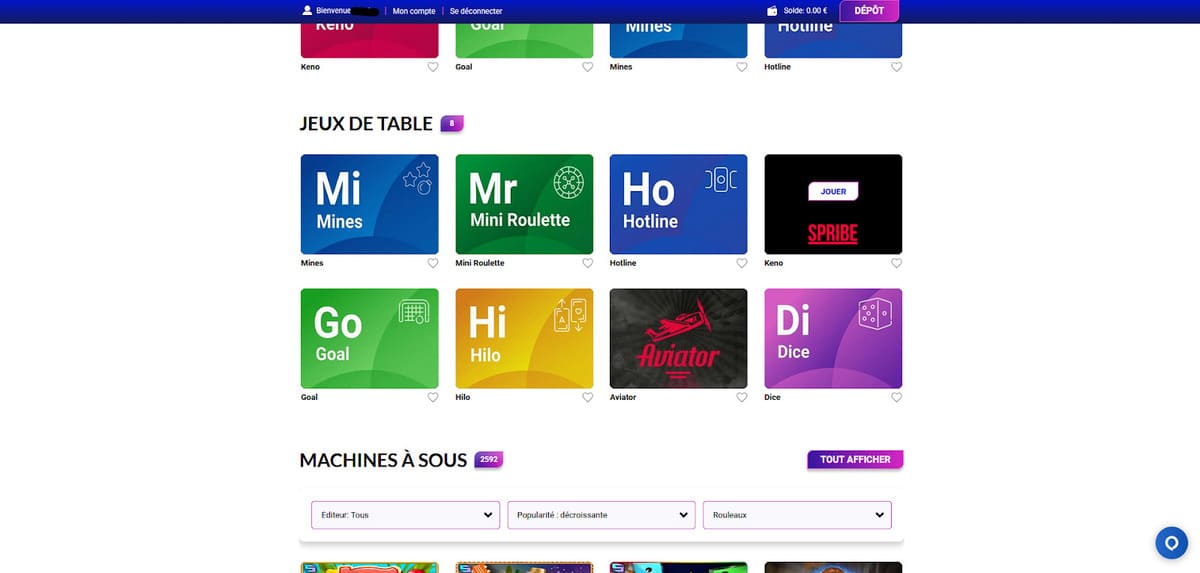Click the star-bomb icon on Mines tile
The image size is (1200, 573).
point(417,177)
